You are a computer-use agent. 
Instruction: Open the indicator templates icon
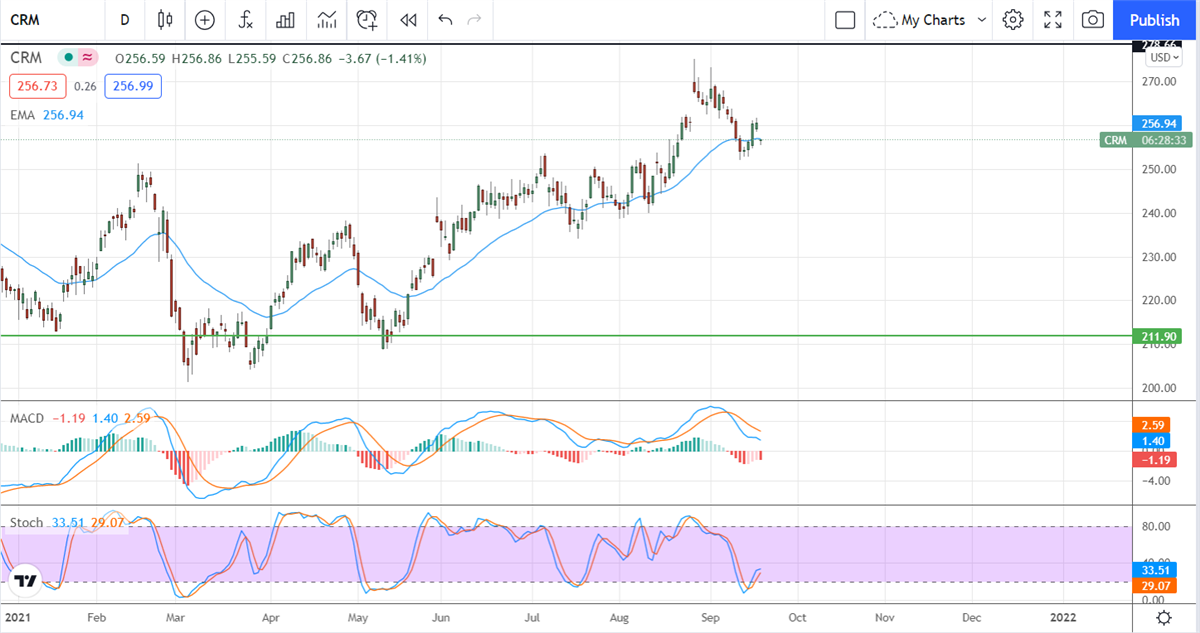point(326,20)
